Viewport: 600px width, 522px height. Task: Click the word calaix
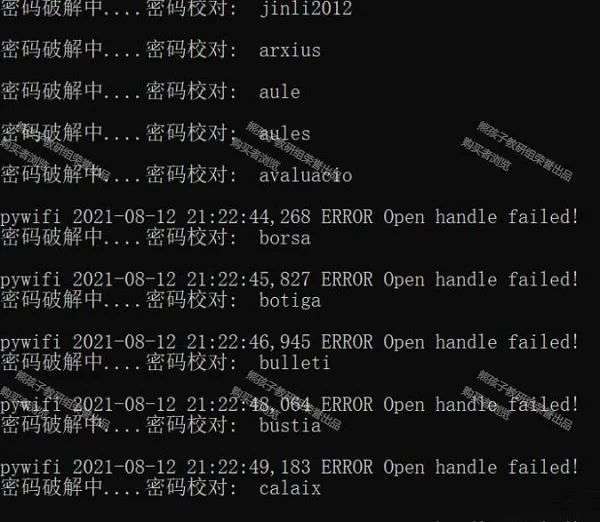[290, 488]
